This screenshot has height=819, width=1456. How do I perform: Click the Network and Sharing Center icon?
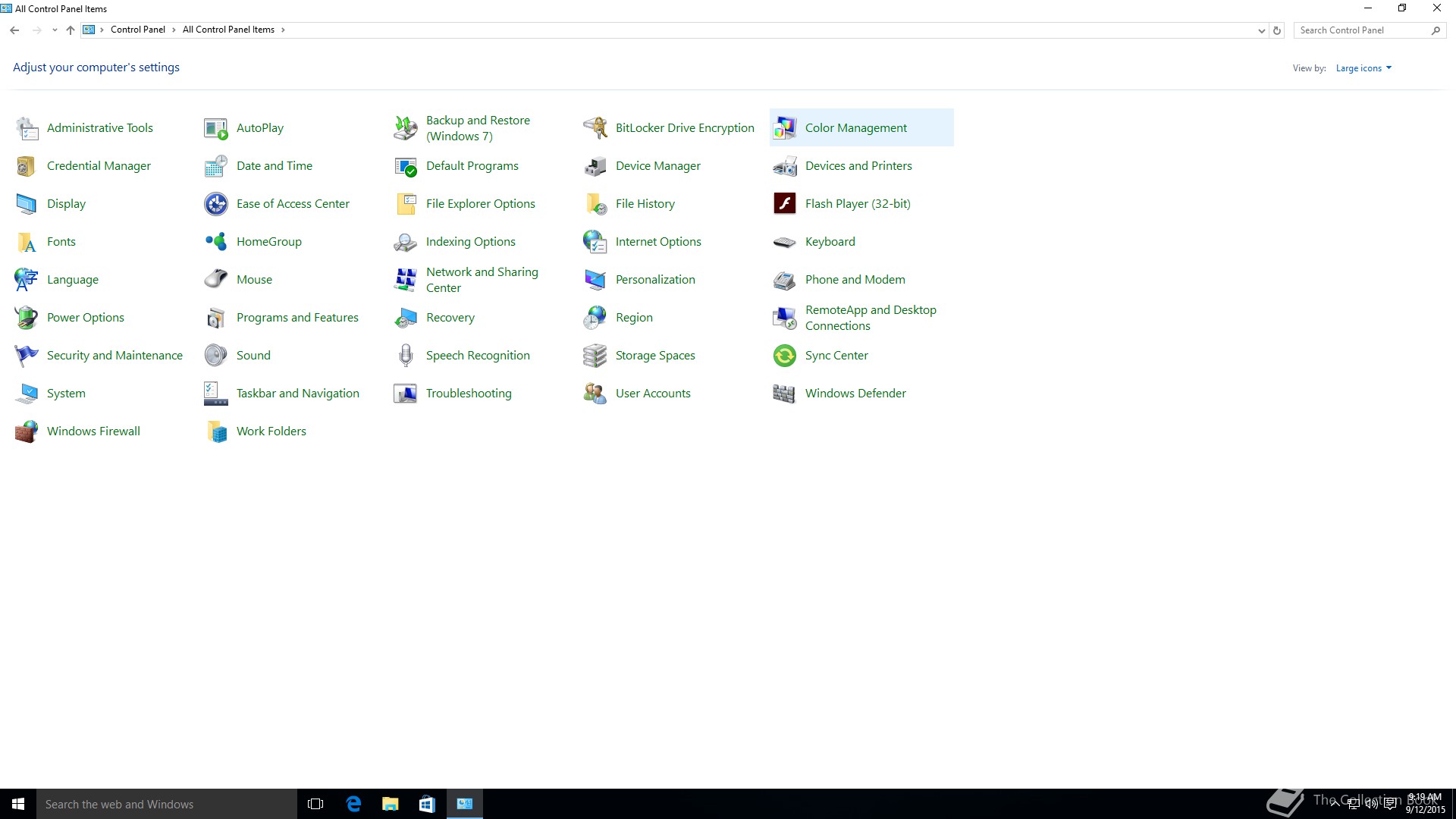pos(406,280)
